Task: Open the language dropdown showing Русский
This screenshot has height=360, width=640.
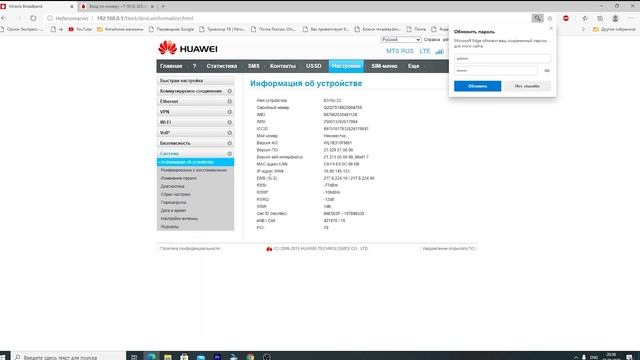Action: click(x=401, y=40)
